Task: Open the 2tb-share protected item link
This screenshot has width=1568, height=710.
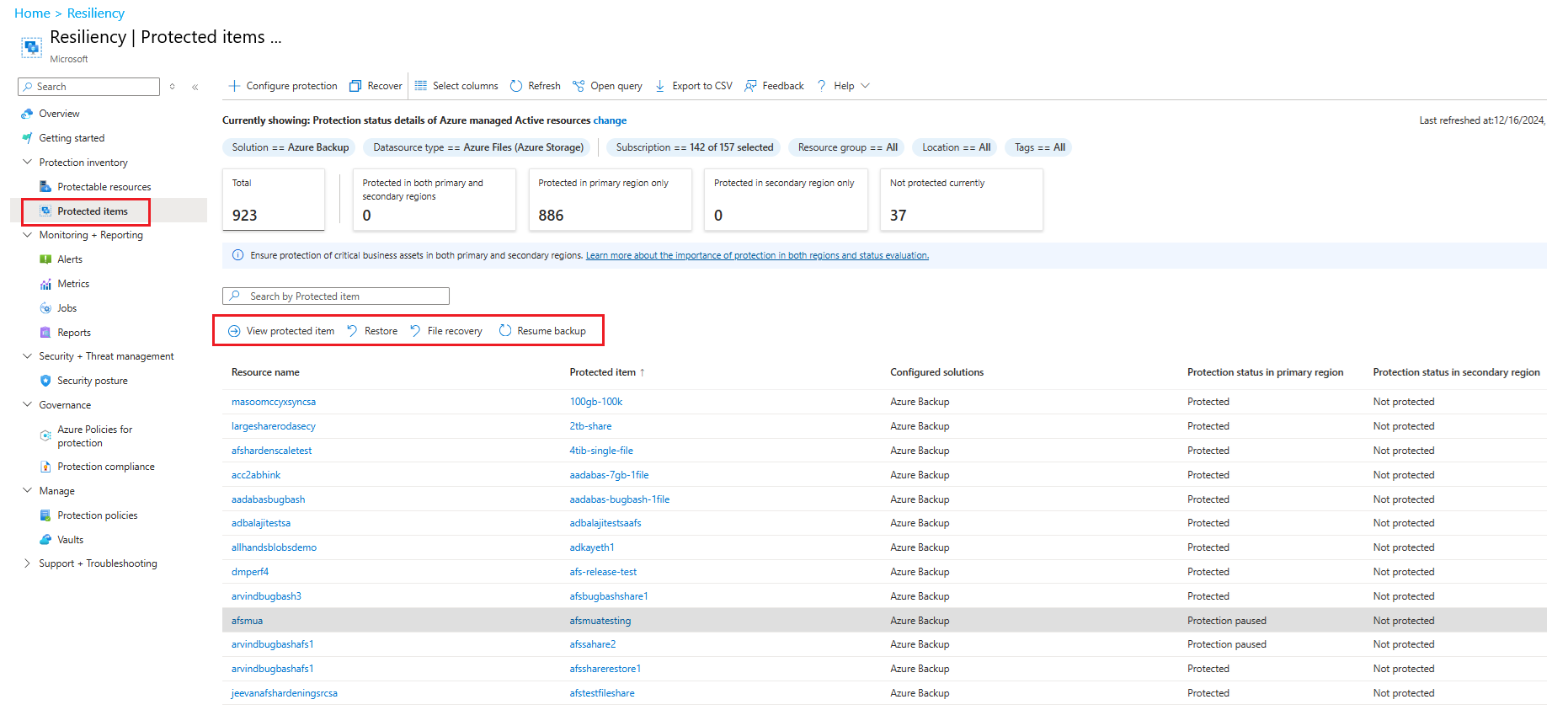Action: [590, 426]
